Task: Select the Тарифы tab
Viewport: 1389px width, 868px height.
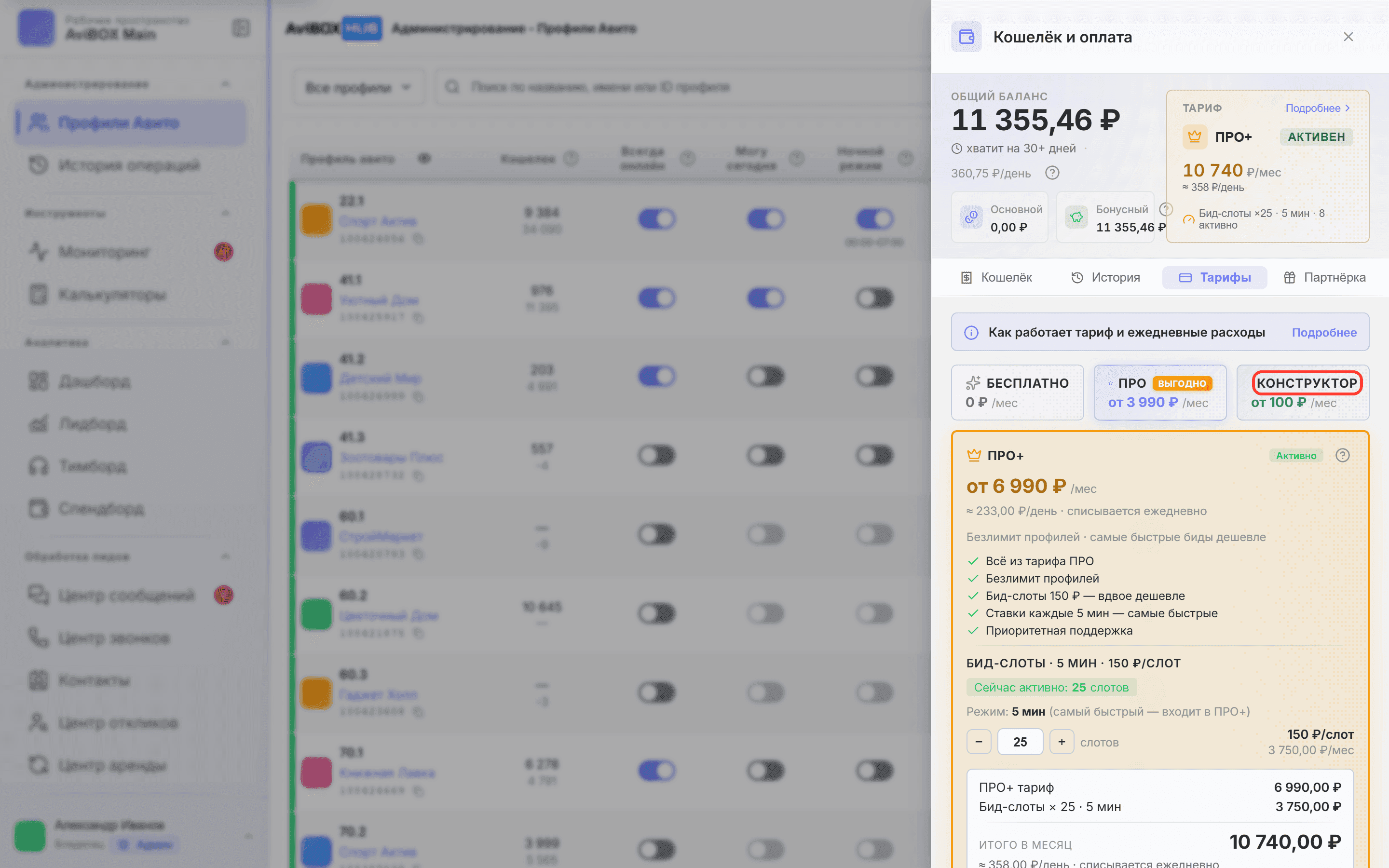Action: 1214,277
